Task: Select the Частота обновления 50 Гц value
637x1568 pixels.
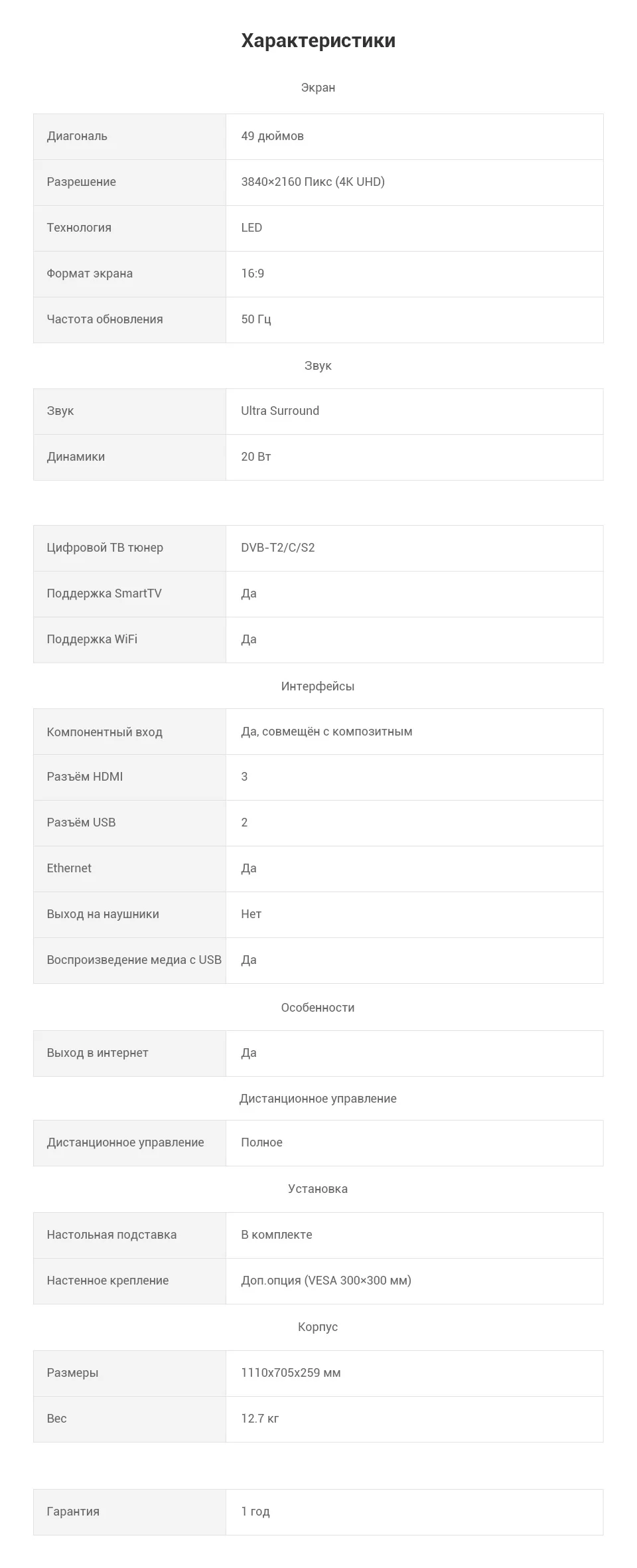Action: (x=255, y=319)
